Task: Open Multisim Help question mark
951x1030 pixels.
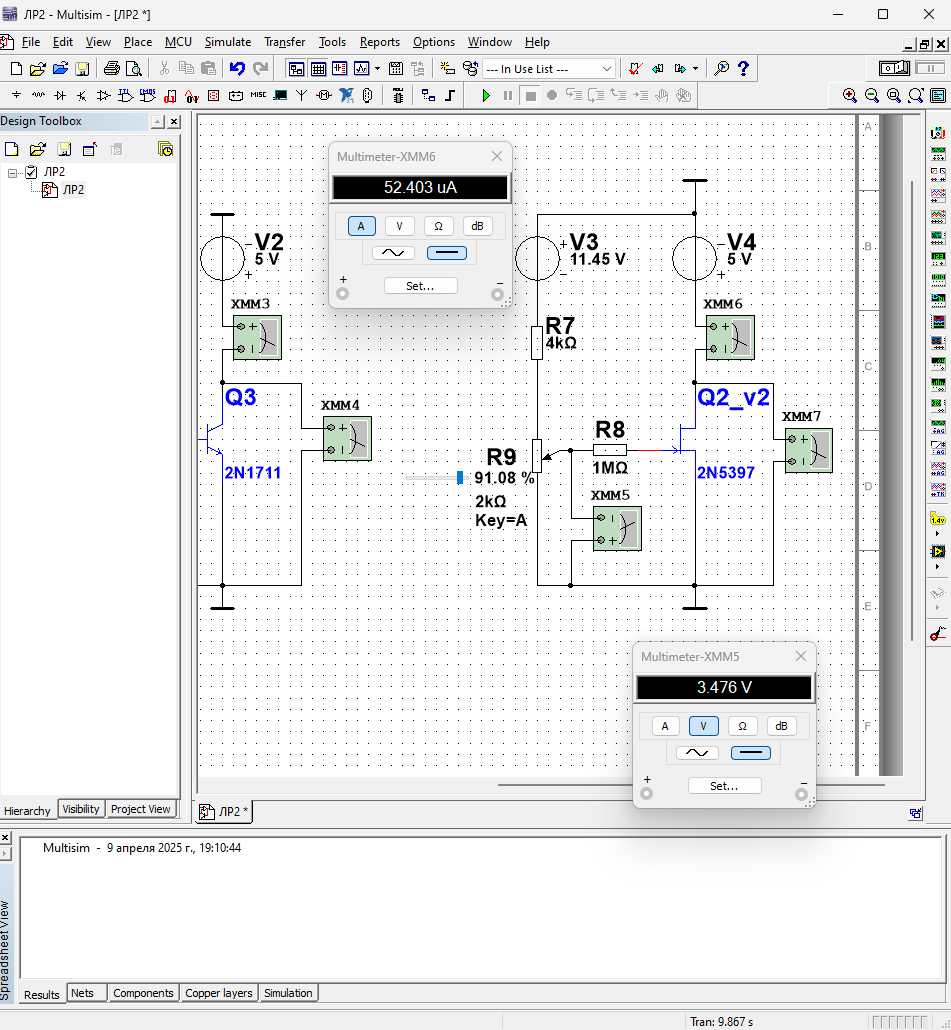Action: click(x=743, y=68)
